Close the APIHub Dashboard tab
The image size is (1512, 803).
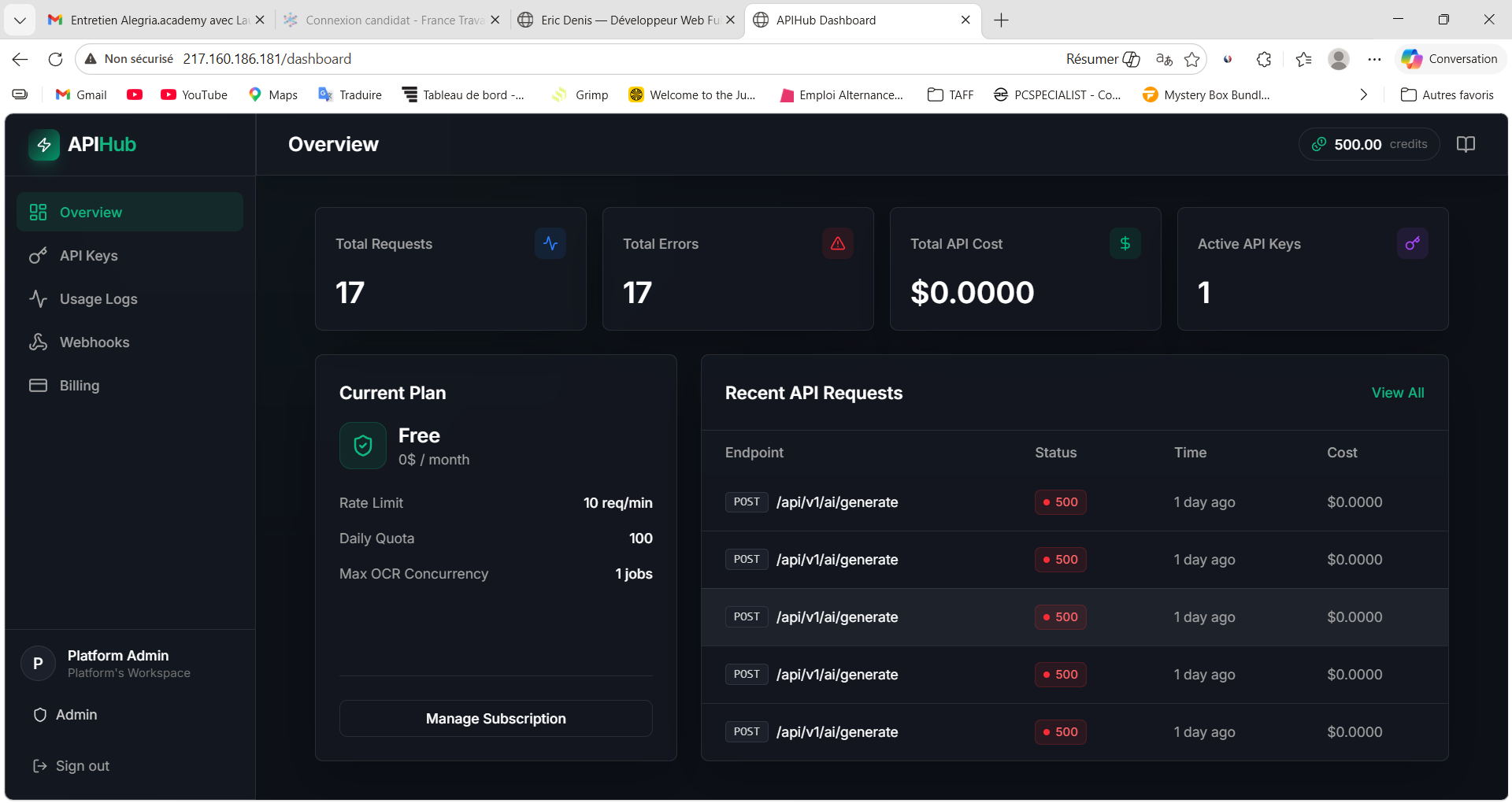[x=965, y=20]
